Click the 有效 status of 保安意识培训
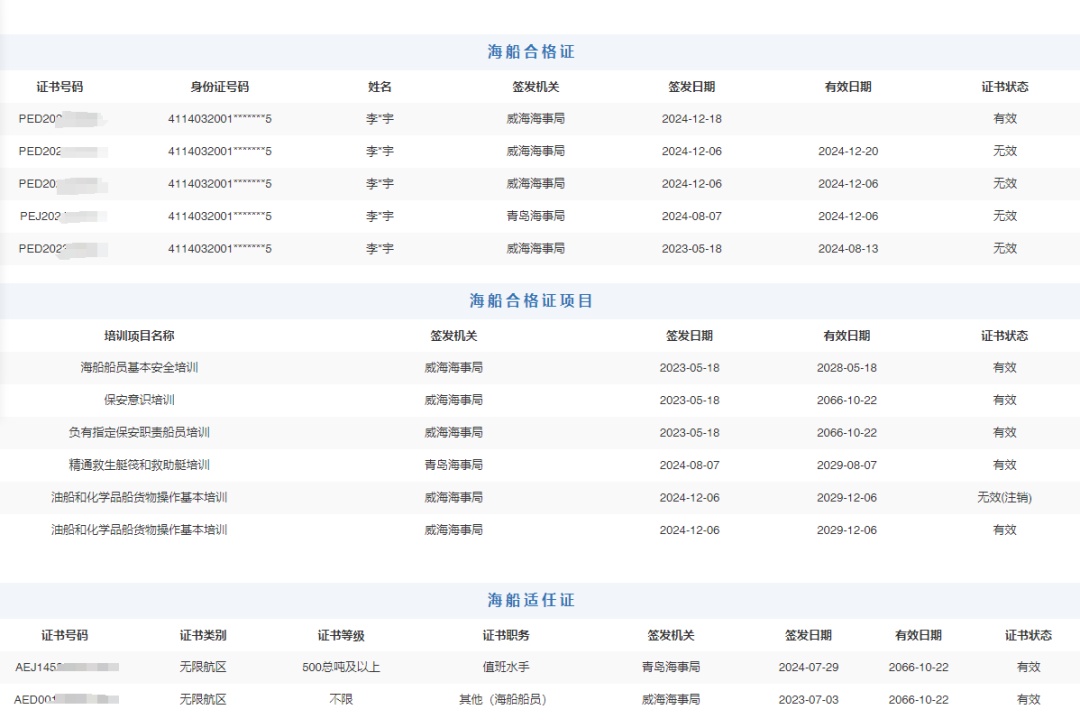 click(x=1005, y=399)
